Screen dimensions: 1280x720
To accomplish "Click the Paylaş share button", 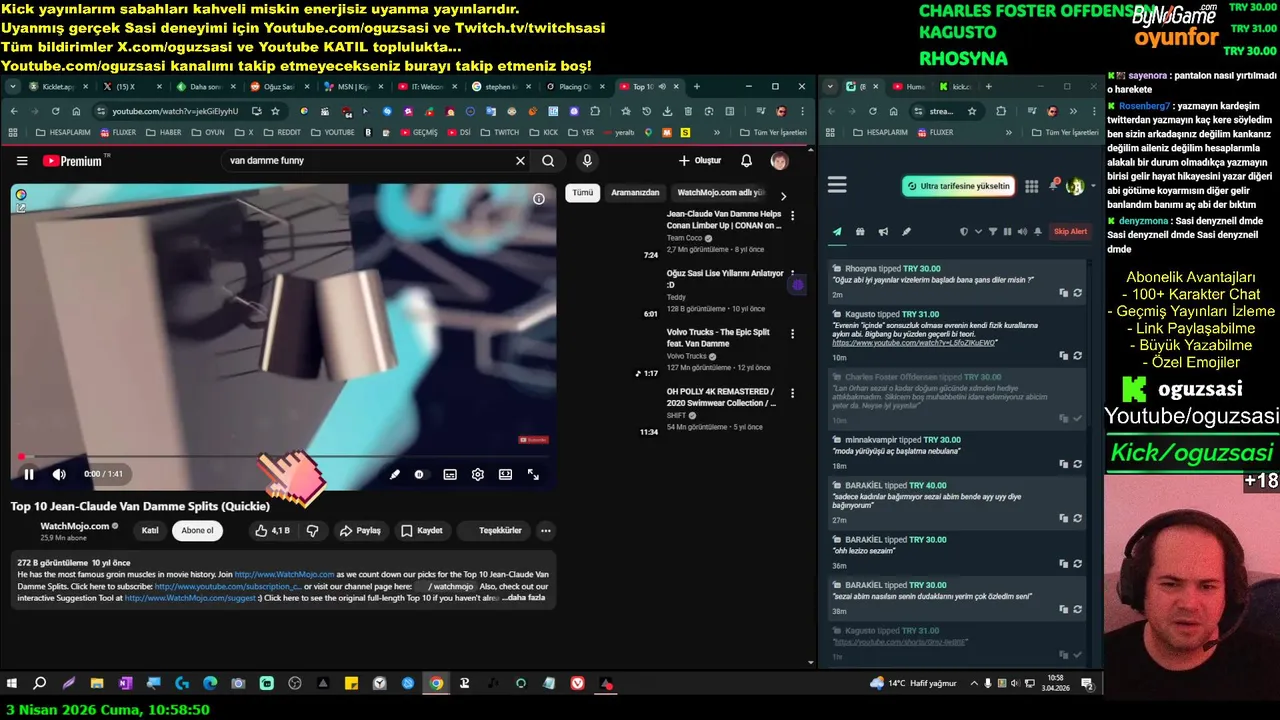I will 360,531.
